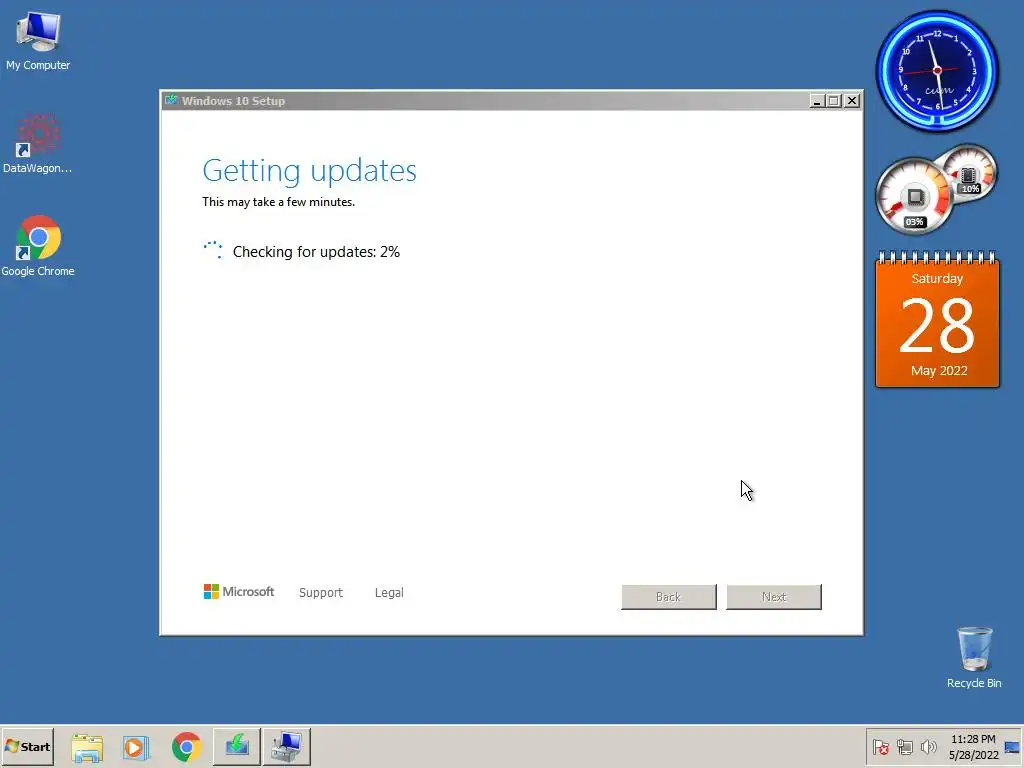Click the Legal link in the setup window
The width and height of the screenshot is (1024, 768).
[389, 592]
